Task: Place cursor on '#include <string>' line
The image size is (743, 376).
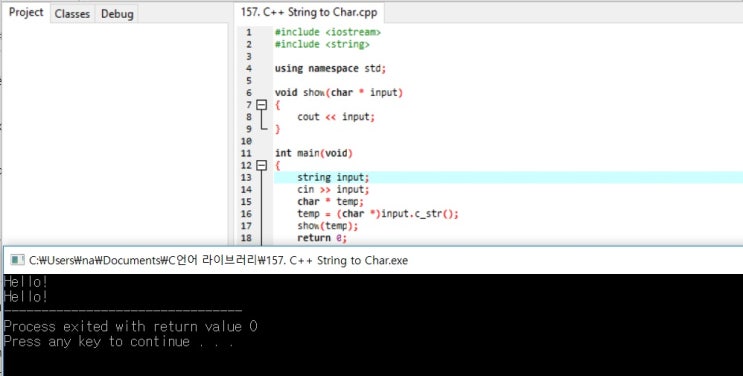Action: click(322, 45)
